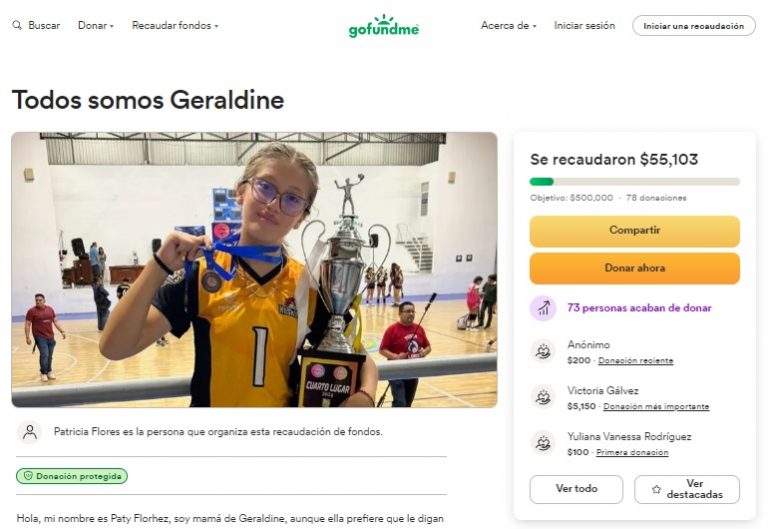768x529 pixels.
Task: Expand the Donar dropdown menu
Action: point(96,25)
